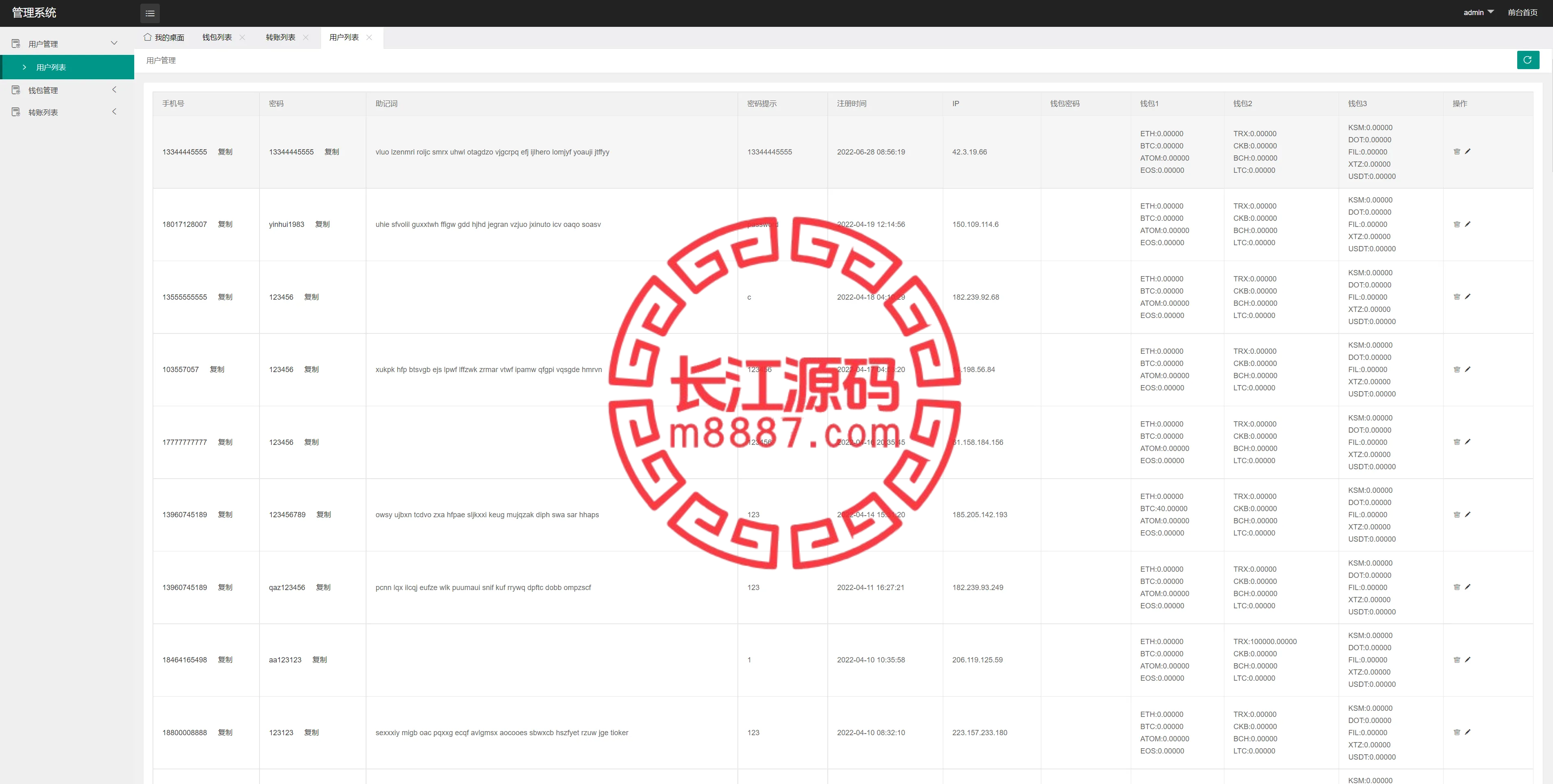Click the sidebar 转账列表 icon
1553x784 pixels.
[16, 112]
